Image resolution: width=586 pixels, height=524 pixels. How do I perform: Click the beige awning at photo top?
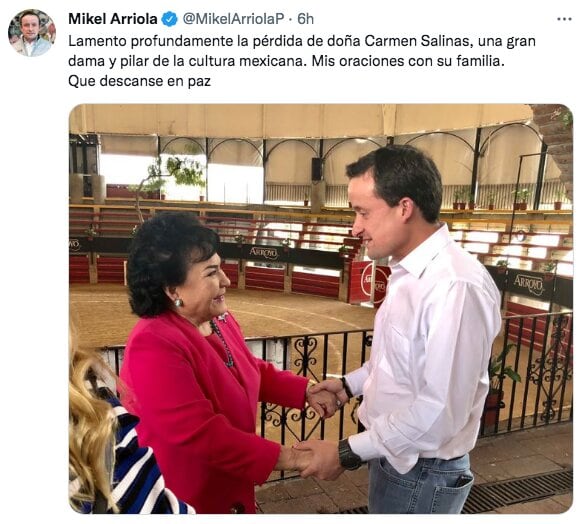(299, 120)
